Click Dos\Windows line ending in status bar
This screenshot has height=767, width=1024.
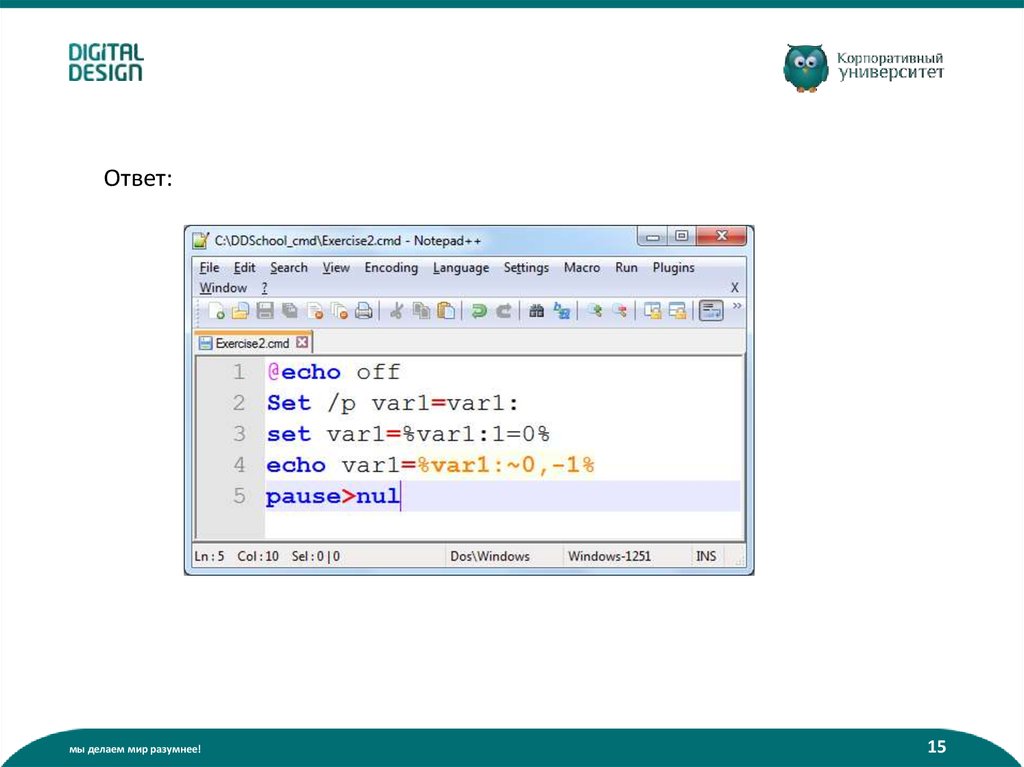pos(490,556)
